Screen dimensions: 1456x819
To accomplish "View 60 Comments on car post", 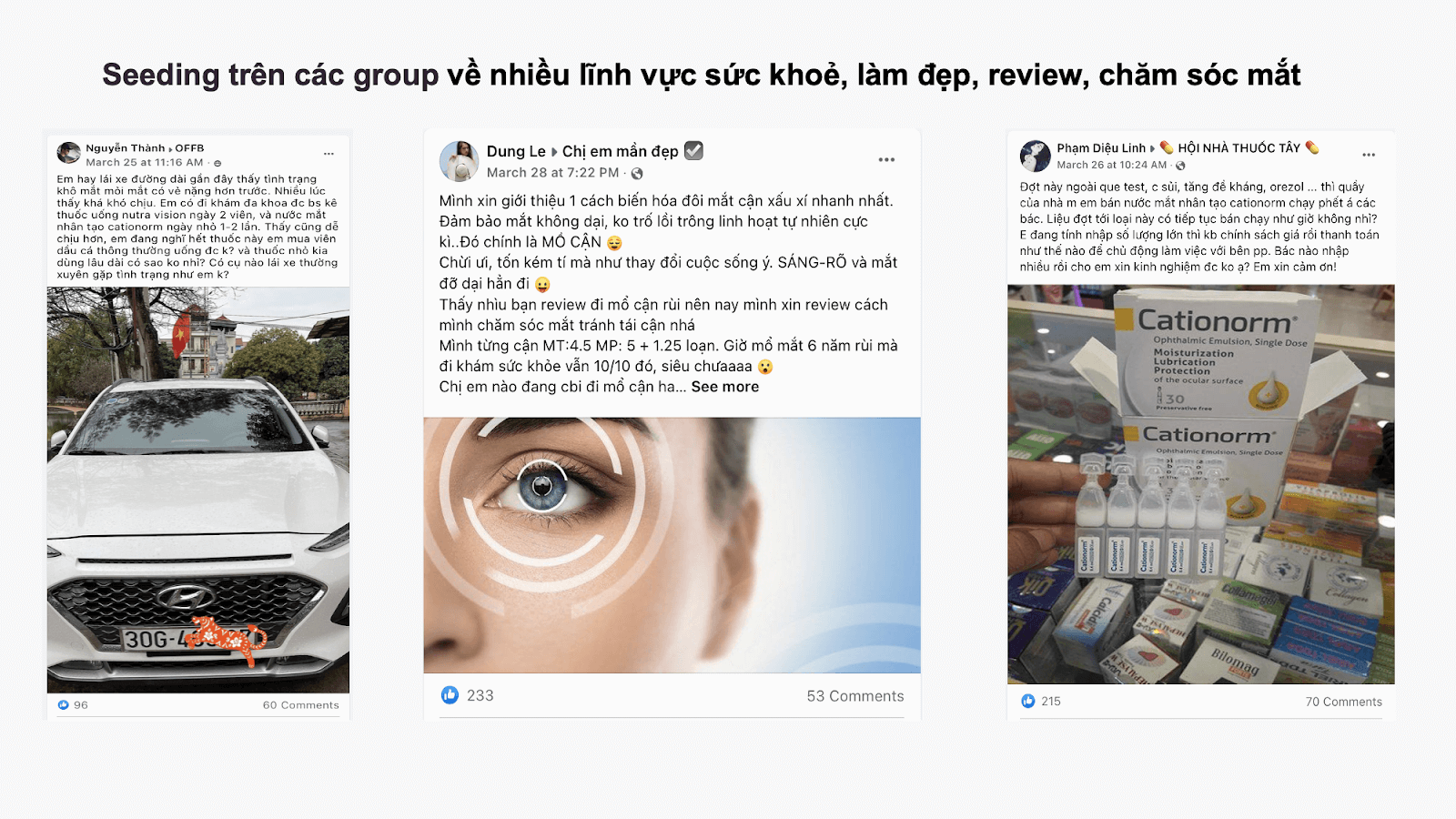I will 301,705.
